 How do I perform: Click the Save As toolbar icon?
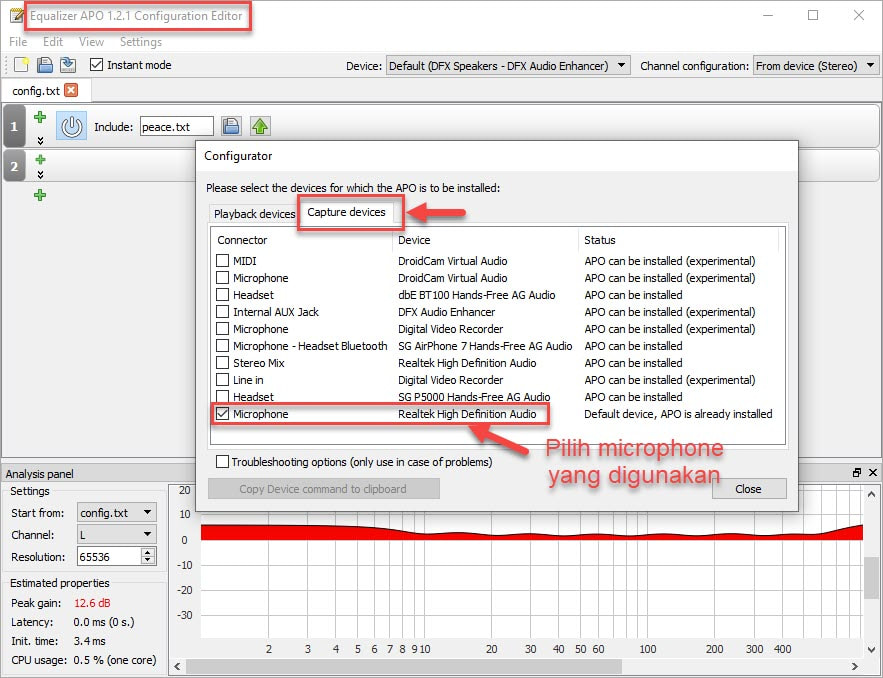68,65
